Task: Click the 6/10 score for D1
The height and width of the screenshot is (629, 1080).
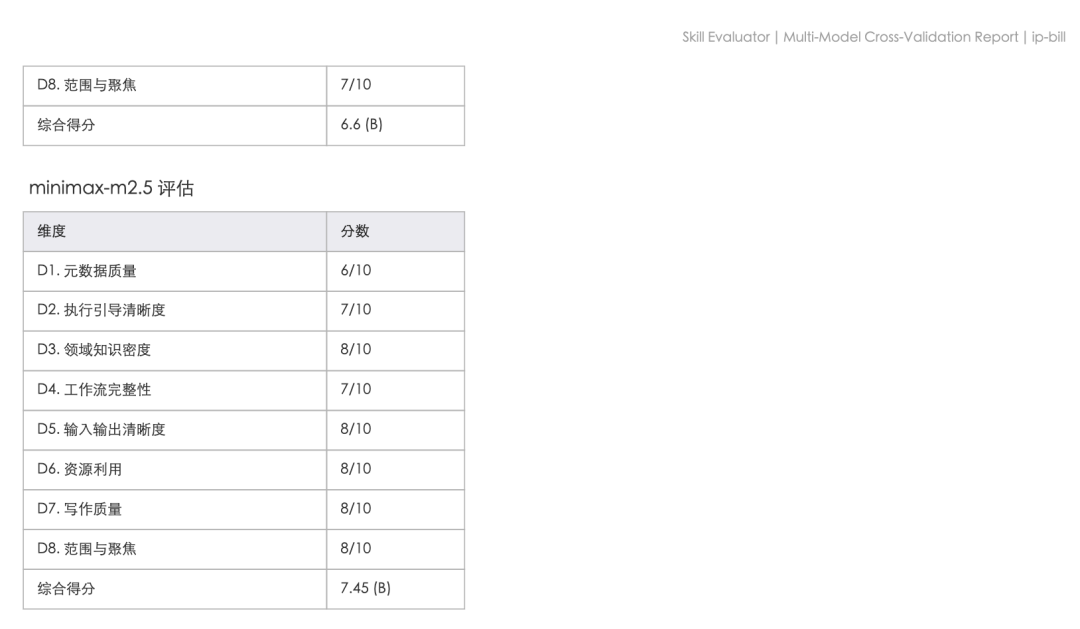Action: pos(355,271)
